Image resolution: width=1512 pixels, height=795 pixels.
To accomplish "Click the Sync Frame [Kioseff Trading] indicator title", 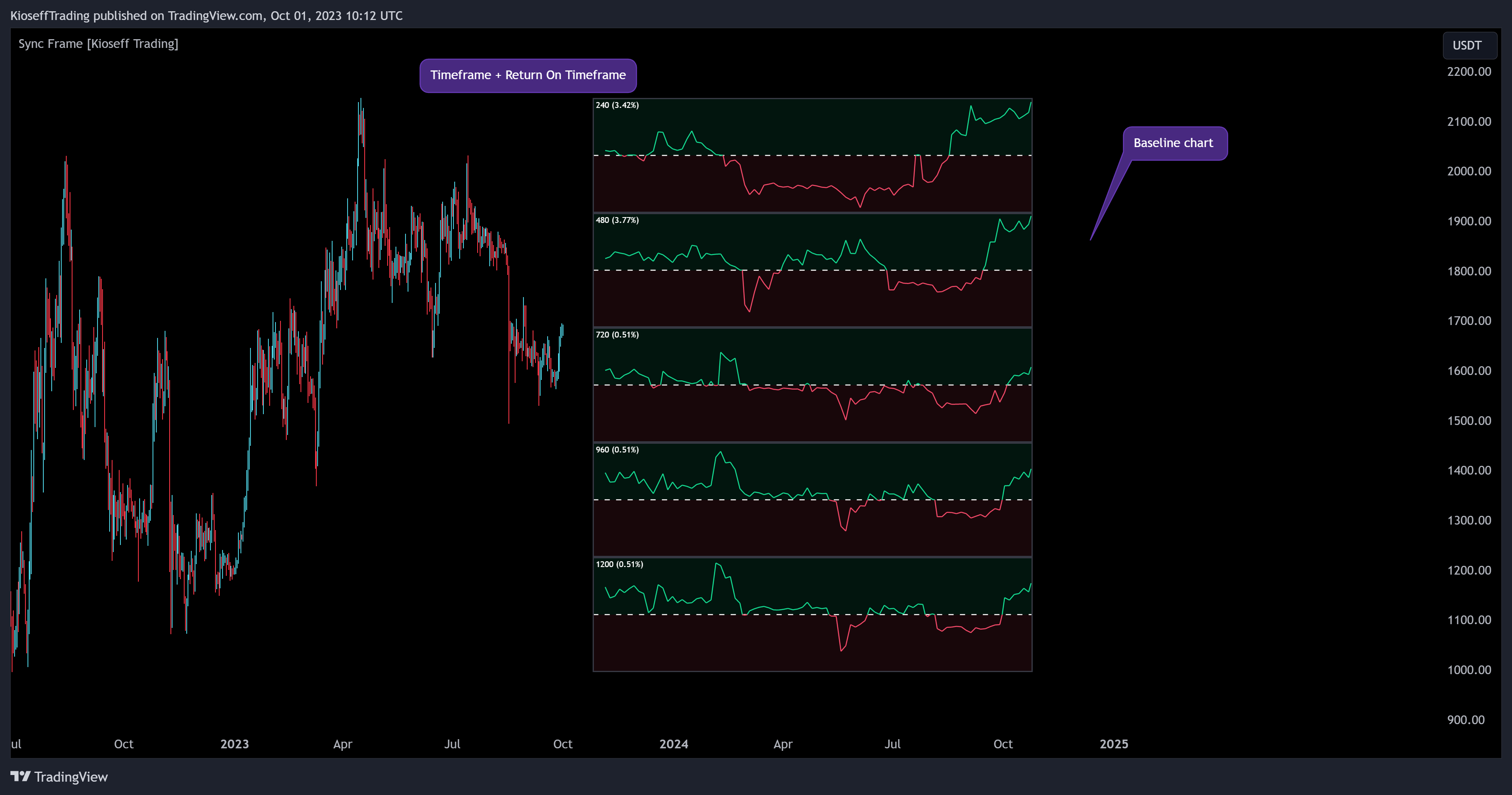I will [x=98, y=44].
